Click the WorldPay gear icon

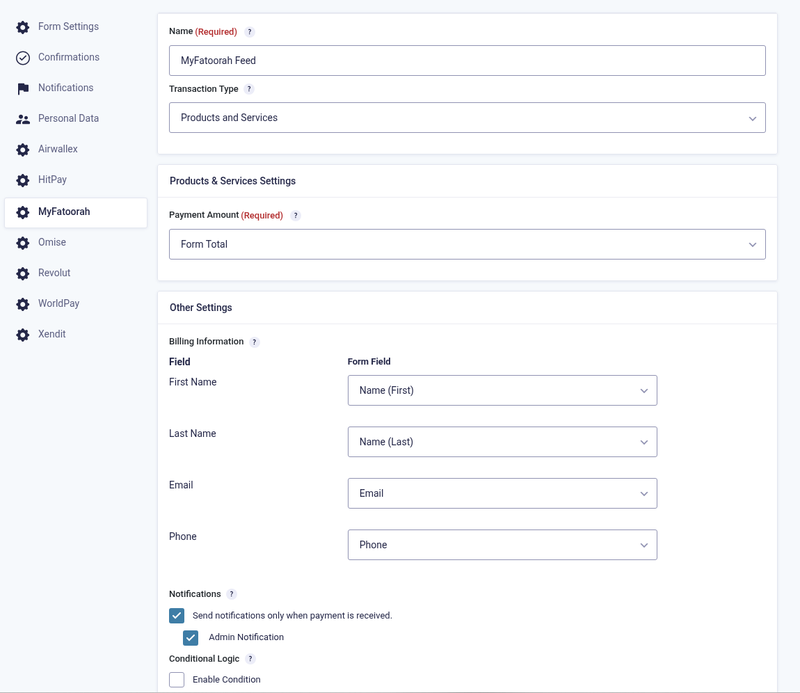click(22, 304)
